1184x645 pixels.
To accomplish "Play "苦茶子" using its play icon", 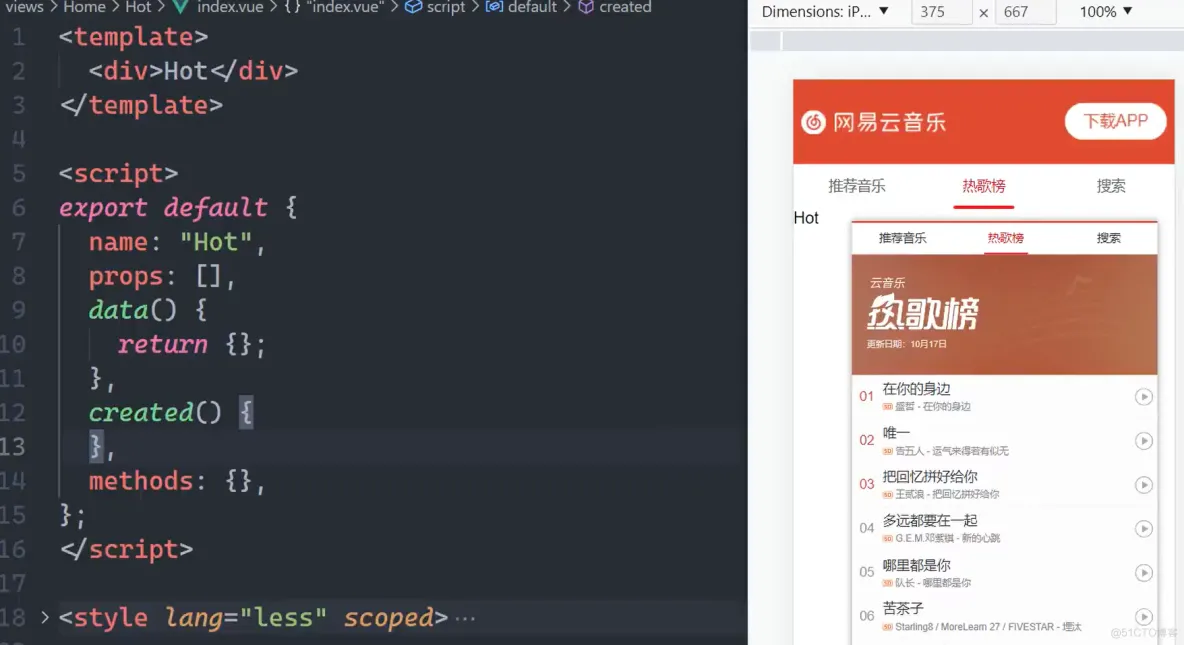I will point(1144,617).
